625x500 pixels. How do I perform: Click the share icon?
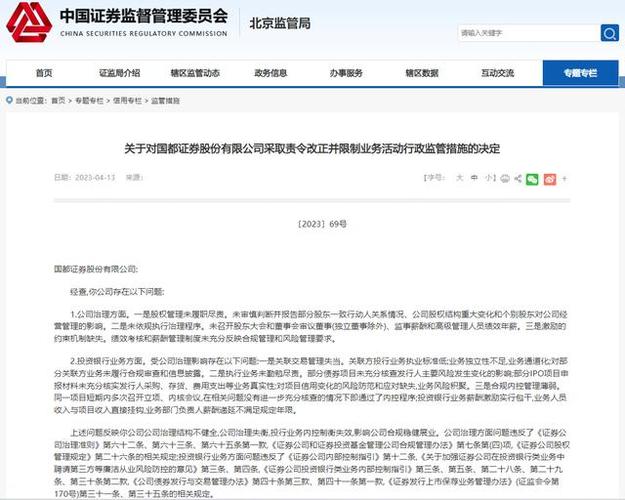tap(518, 178)
